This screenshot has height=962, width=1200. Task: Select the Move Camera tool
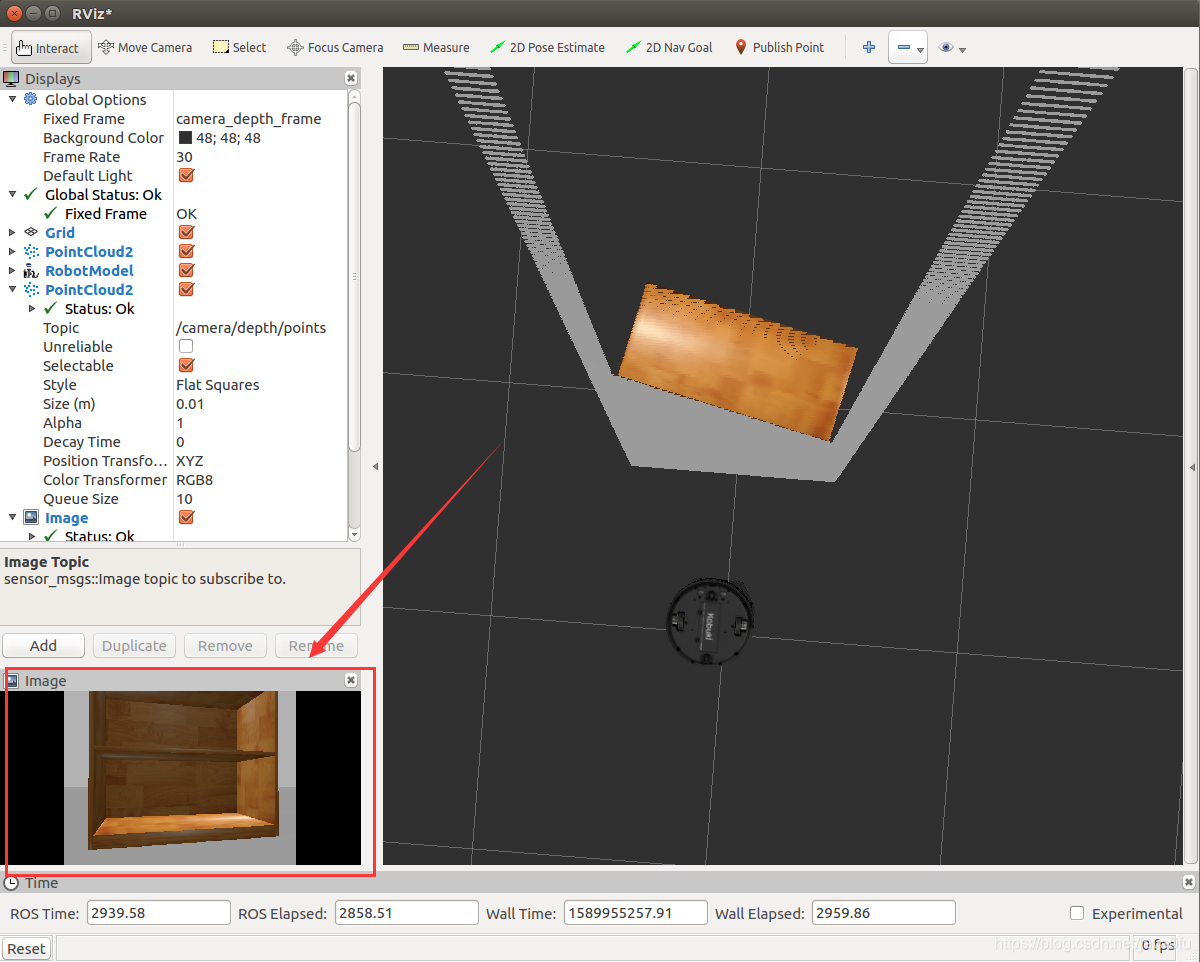click(x=145, y=47)
